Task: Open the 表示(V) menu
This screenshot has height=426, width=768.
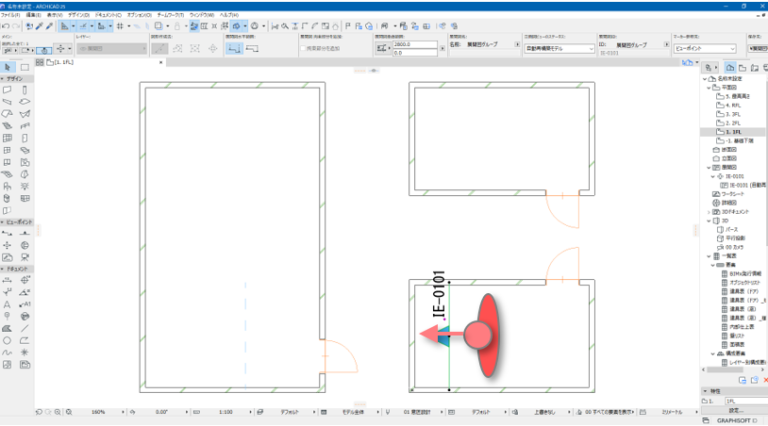Action: point(55,15)
